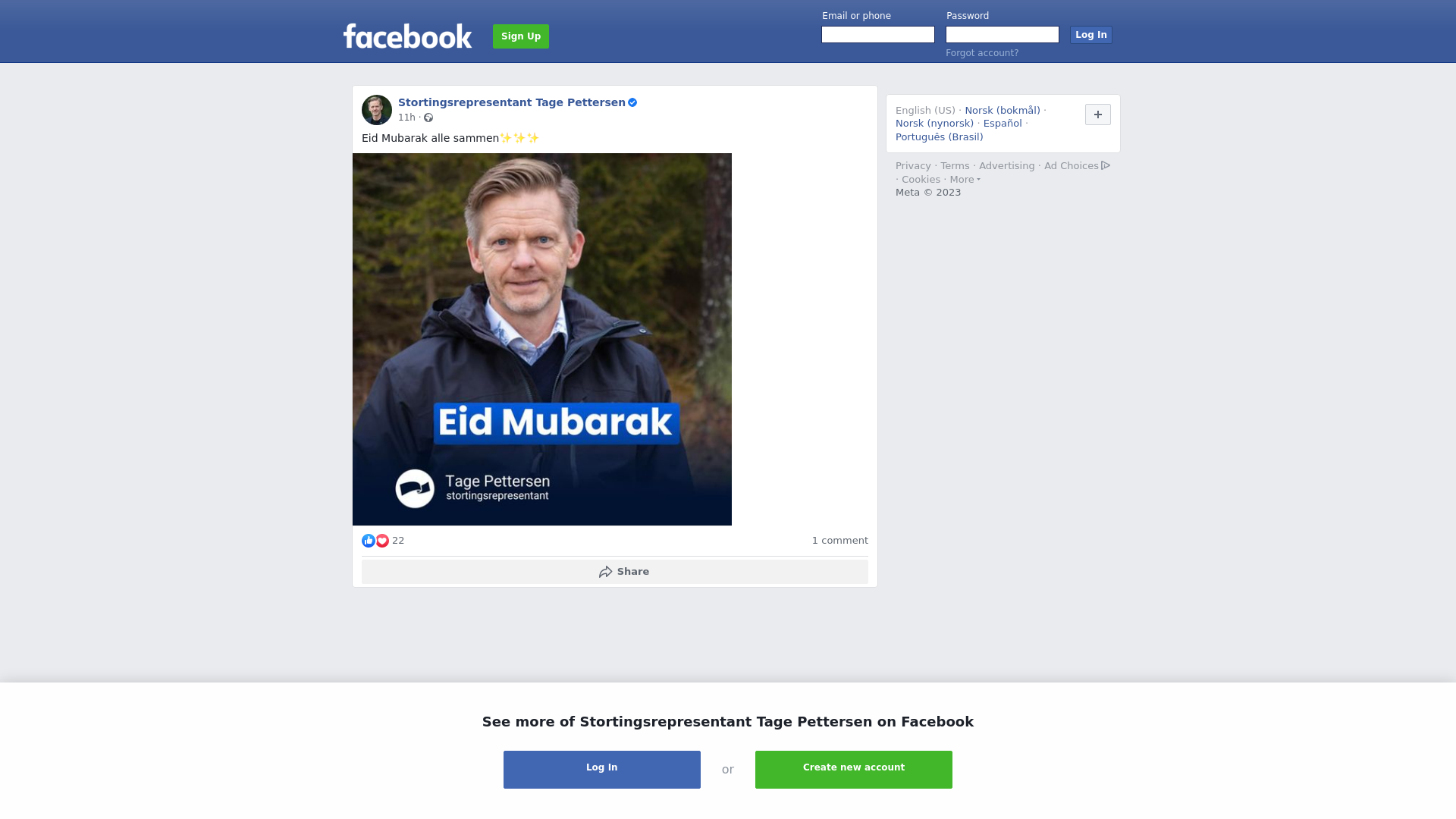The width and height of the screenshot is (1456, 819).
Task: Click the Facebook logo
Action: (407, 36)
